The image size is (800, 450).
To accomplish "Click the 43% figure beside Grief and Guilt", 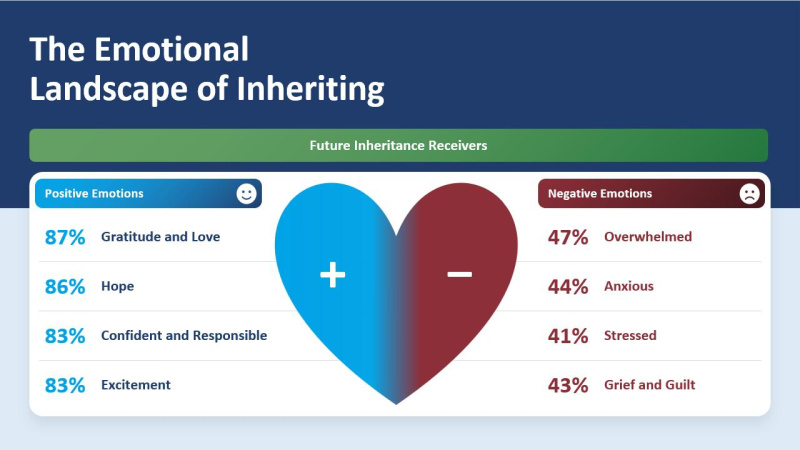I will pos(568,385).
